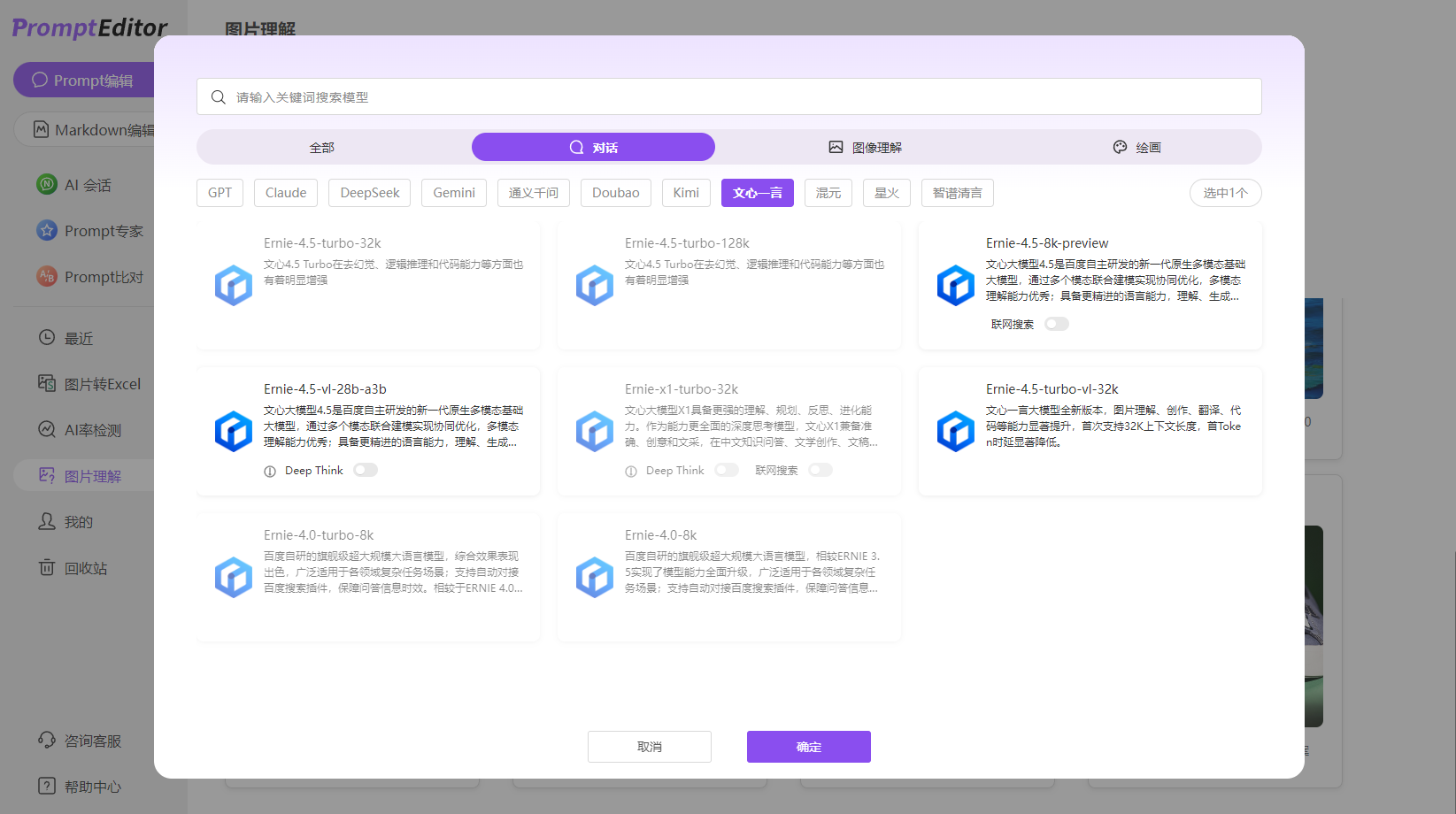Click the search magnifier icon
The height and width of the screenshot is (814, 1456).
tap(218, 97)
